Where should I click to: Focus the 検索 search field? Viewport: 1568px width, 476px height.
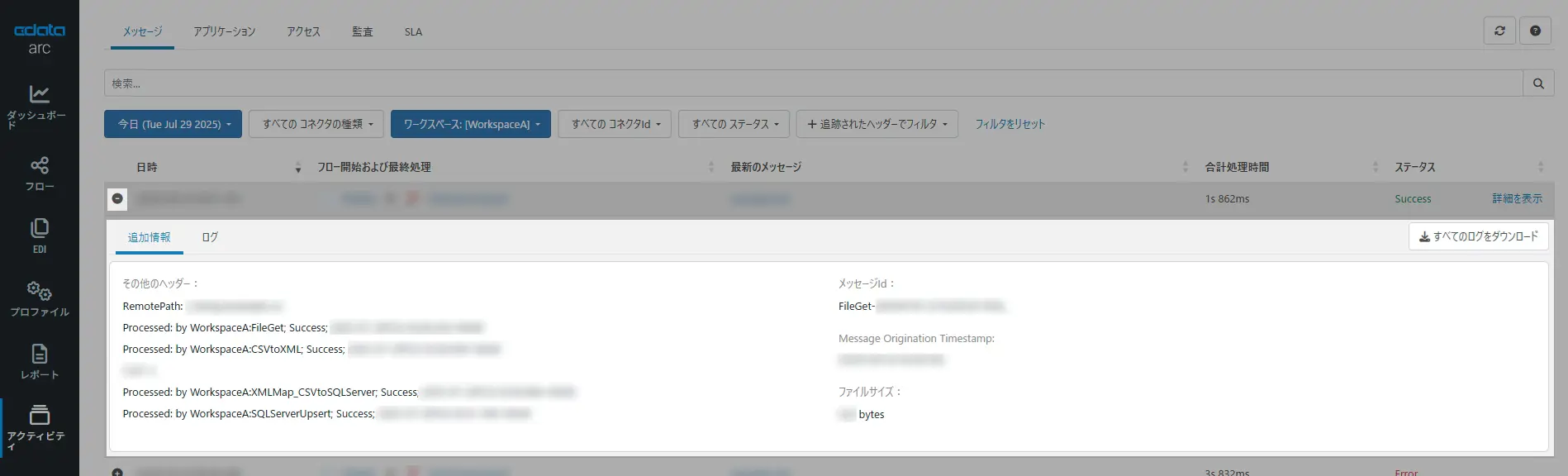pyautogui.click(x=814, y=83)
